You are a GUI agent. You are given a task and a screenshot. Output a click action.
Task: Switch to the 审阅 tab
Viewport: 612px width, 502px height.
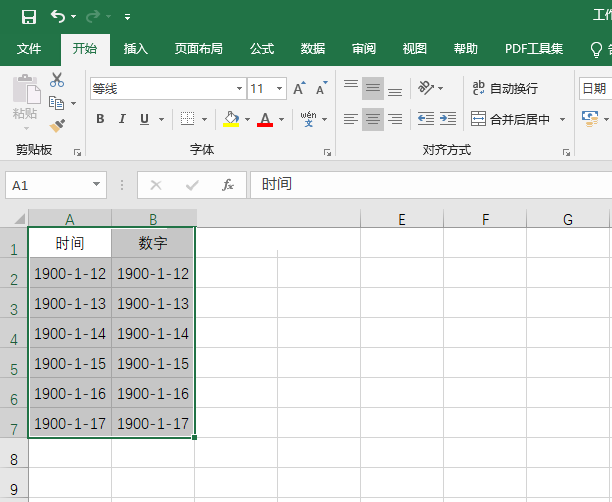point(364,48)
